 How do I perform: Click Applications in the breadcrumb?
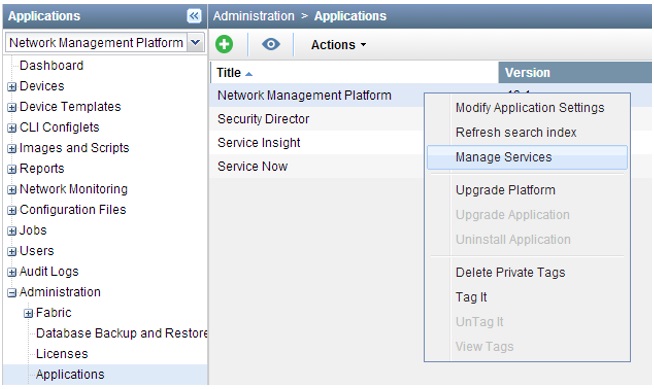pos(350,16)
